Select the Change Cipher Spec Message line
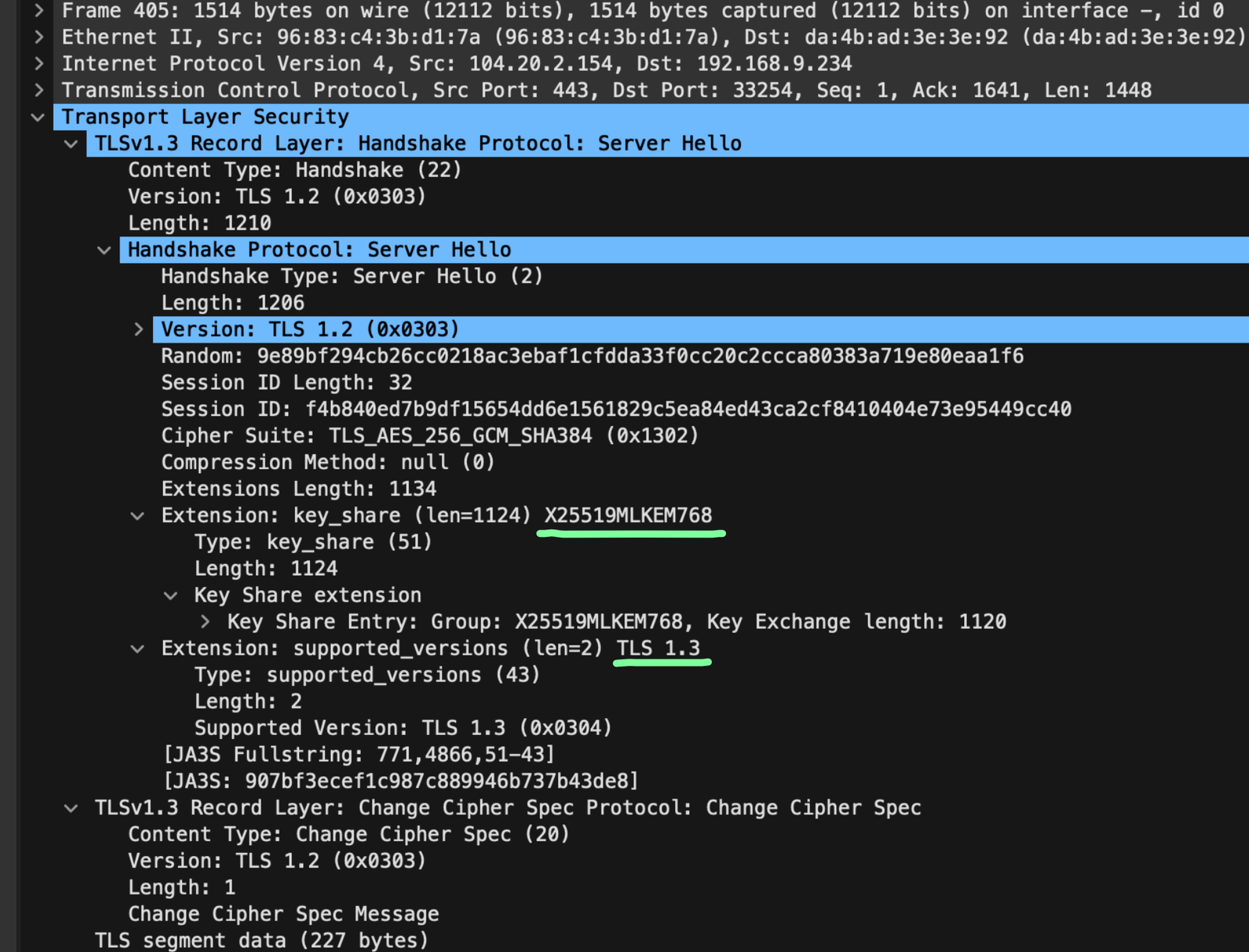The width and height of the screenshot is (1249, 952). tap(283, 913)
